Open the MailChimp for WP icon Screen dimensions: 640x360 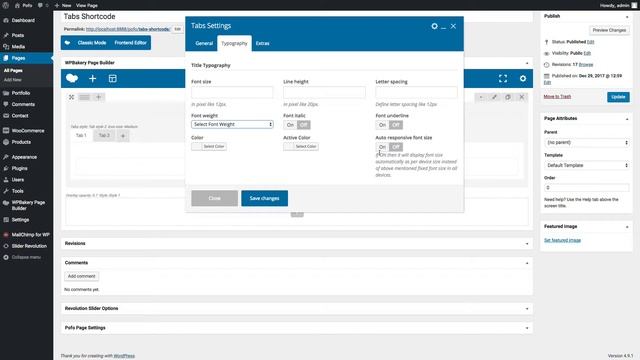click(x=6, y=235)
